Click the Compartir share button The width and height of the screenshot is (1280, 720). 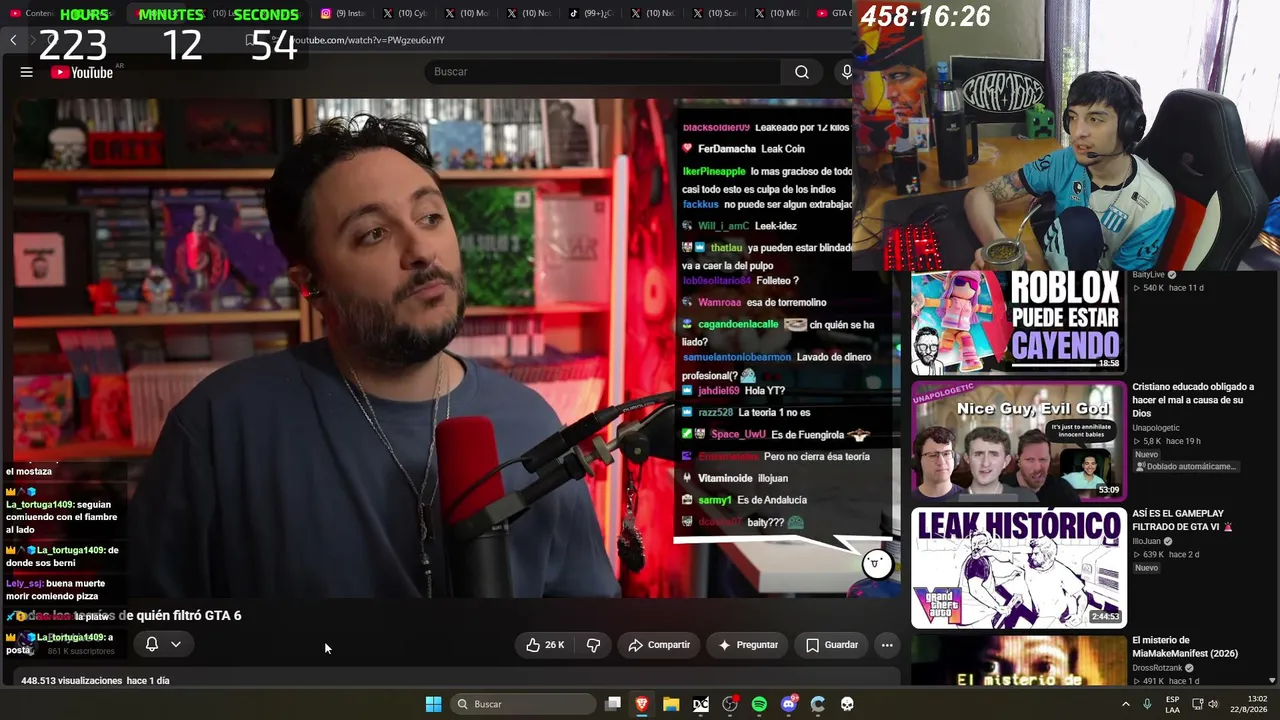click(659, 645)
